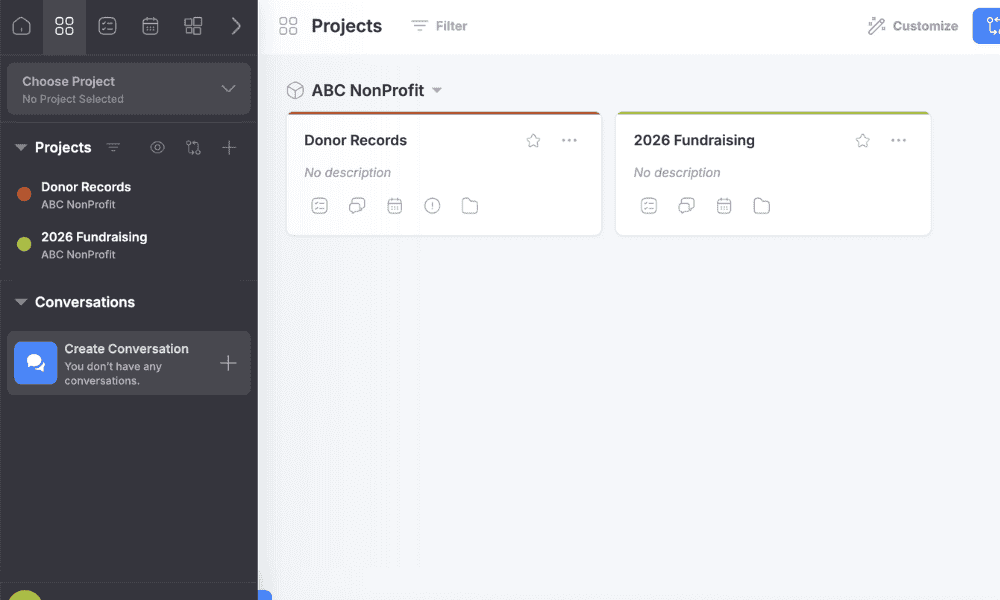
Task: Open the Home icon in the sidebar
Action: [x=21, y=26]
